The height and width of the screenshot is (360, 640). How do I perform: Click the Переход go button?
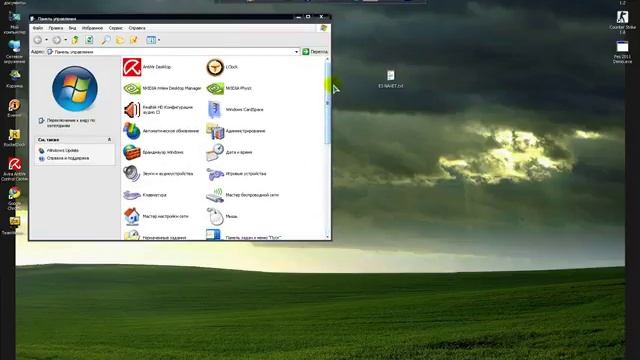315,52
